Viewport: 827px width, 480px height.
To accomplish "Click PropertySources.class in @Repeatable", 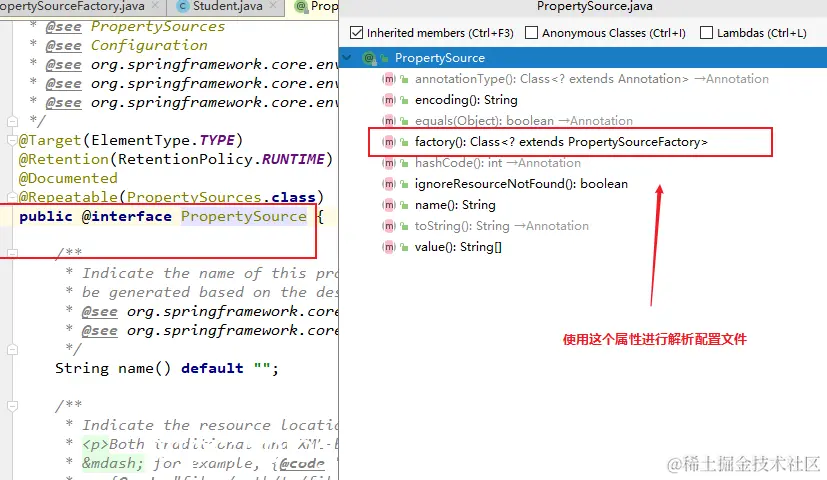I will pyautogui.click(x=221, y=197).
